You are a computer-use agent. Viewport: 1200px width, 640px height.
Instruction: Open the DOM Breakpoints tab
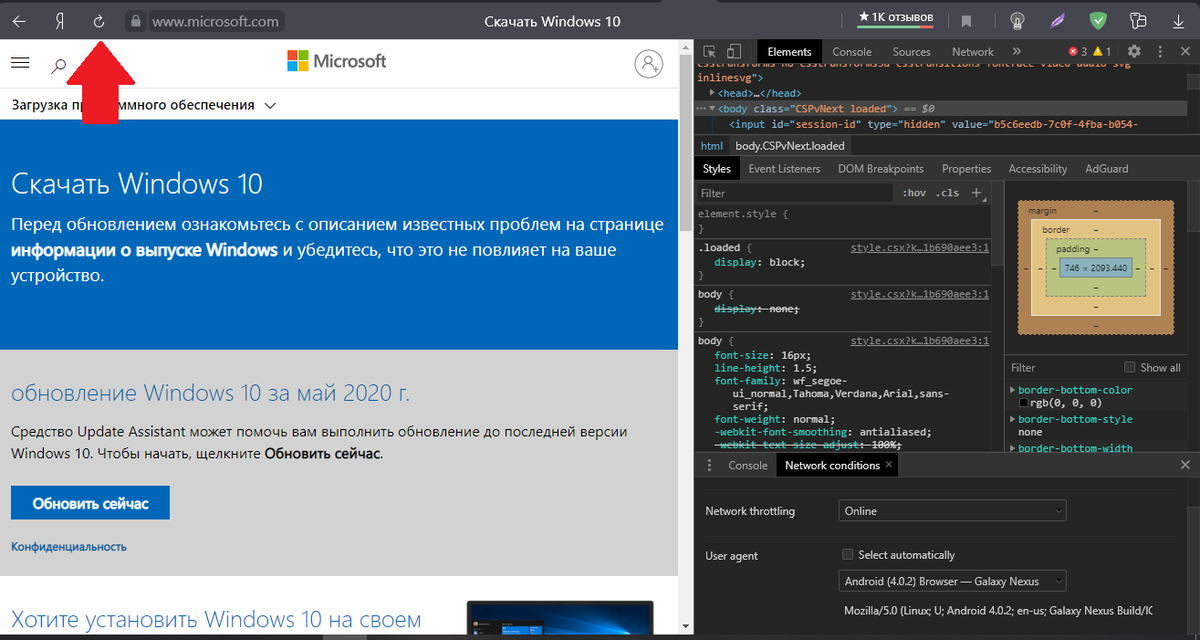tap(881, 169)
